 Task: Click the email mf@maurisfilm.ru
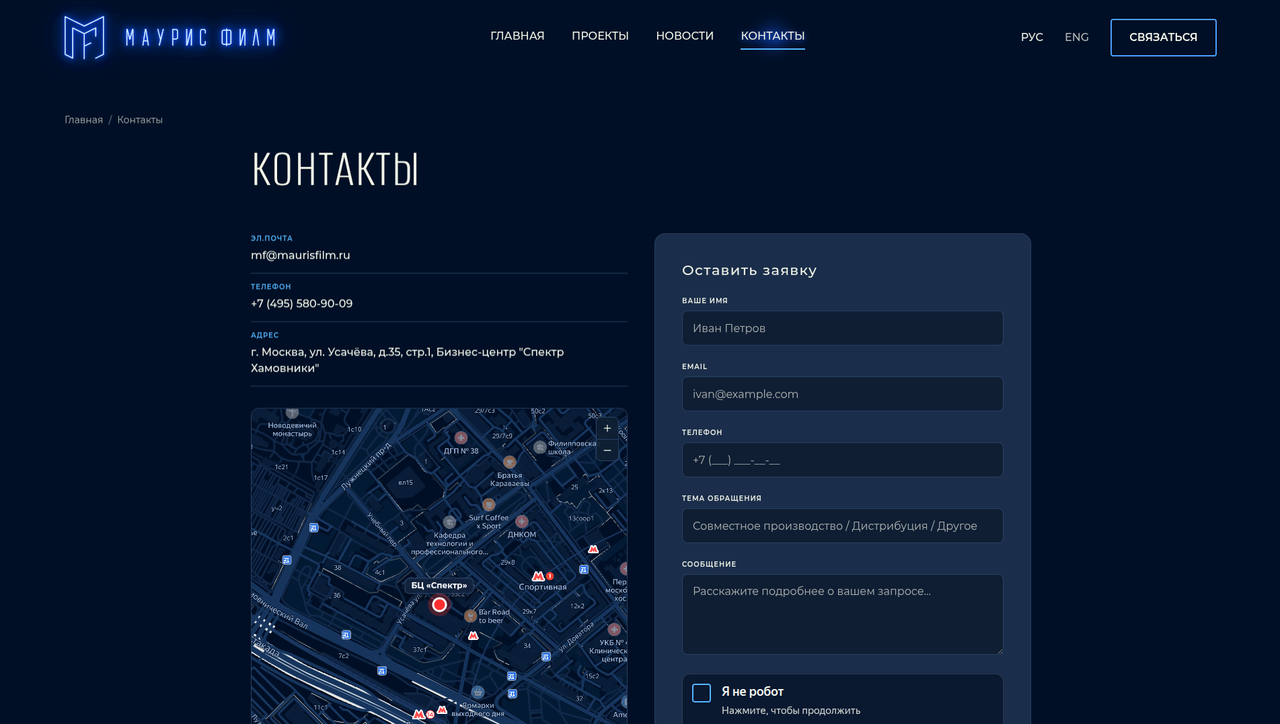click(301, 255)
